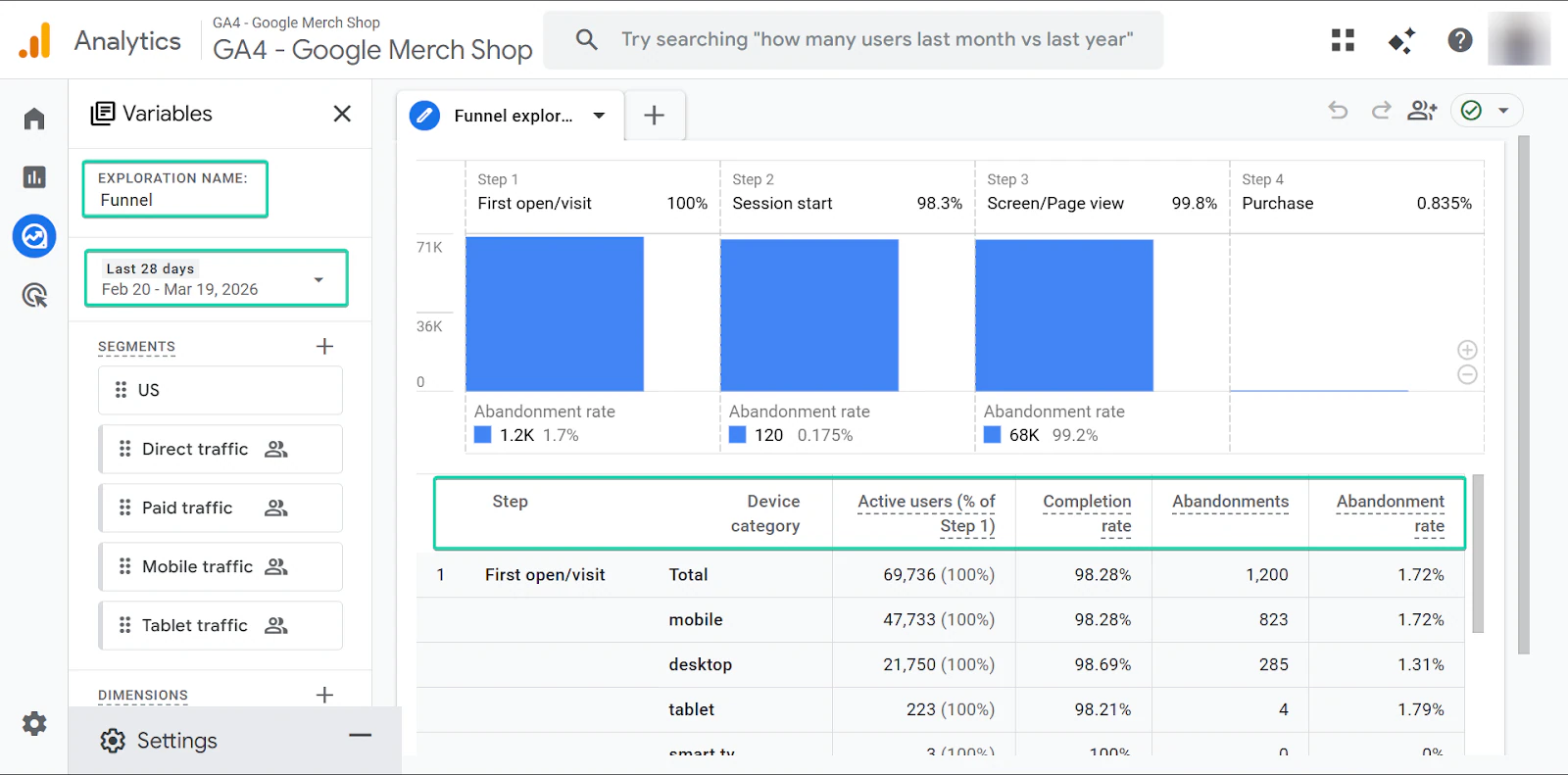Close the Variables panel
The width and height of the screenshot is (1568, 775).
pyautogui.click(x=342, y=114)
